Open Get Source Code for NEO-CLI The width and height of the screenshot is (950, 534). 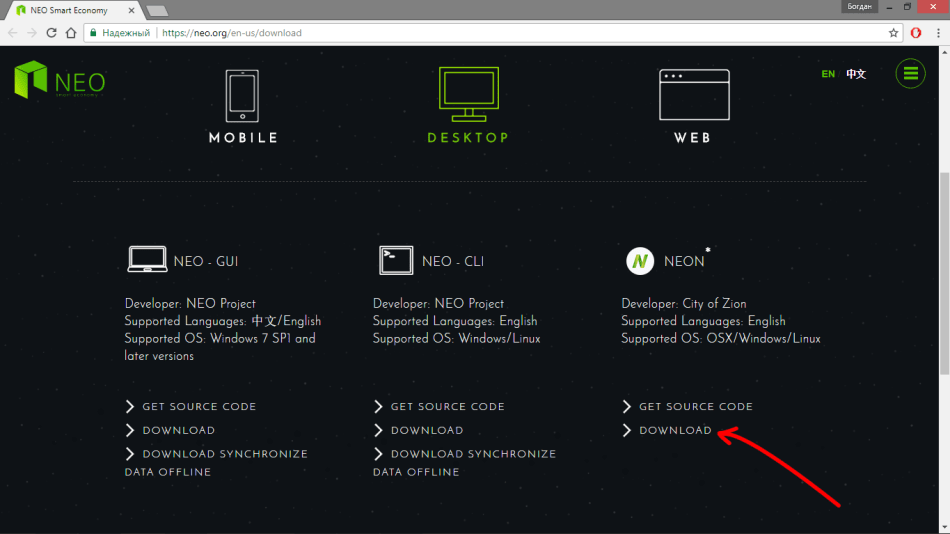447,407
